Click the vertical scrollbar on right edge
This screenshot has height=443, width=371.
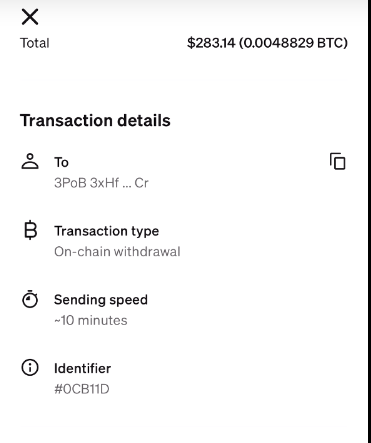point(369,221)
